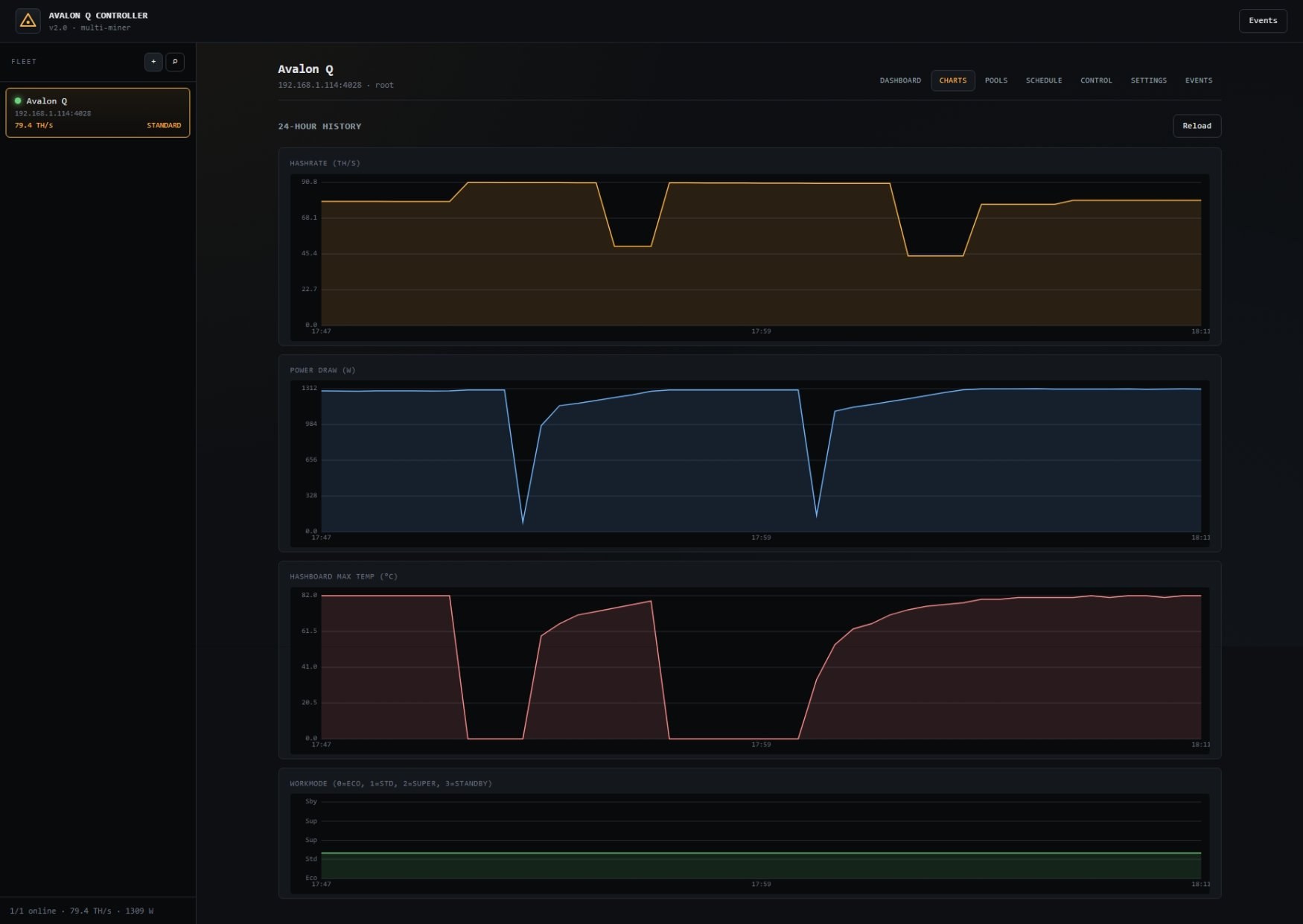The height and width of the screenshot is (924, 1303).
Task: Click the "Std" workmode axis label
Action: pyautogui.click(x=311, y=858)
